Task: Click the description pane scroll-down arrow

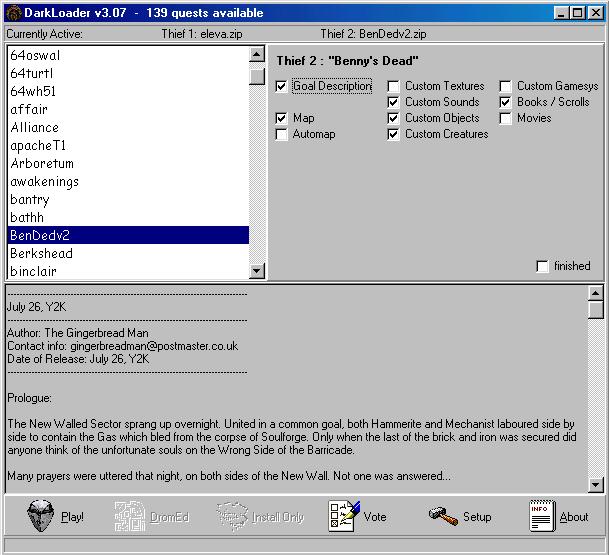Action: coord(595,484)
